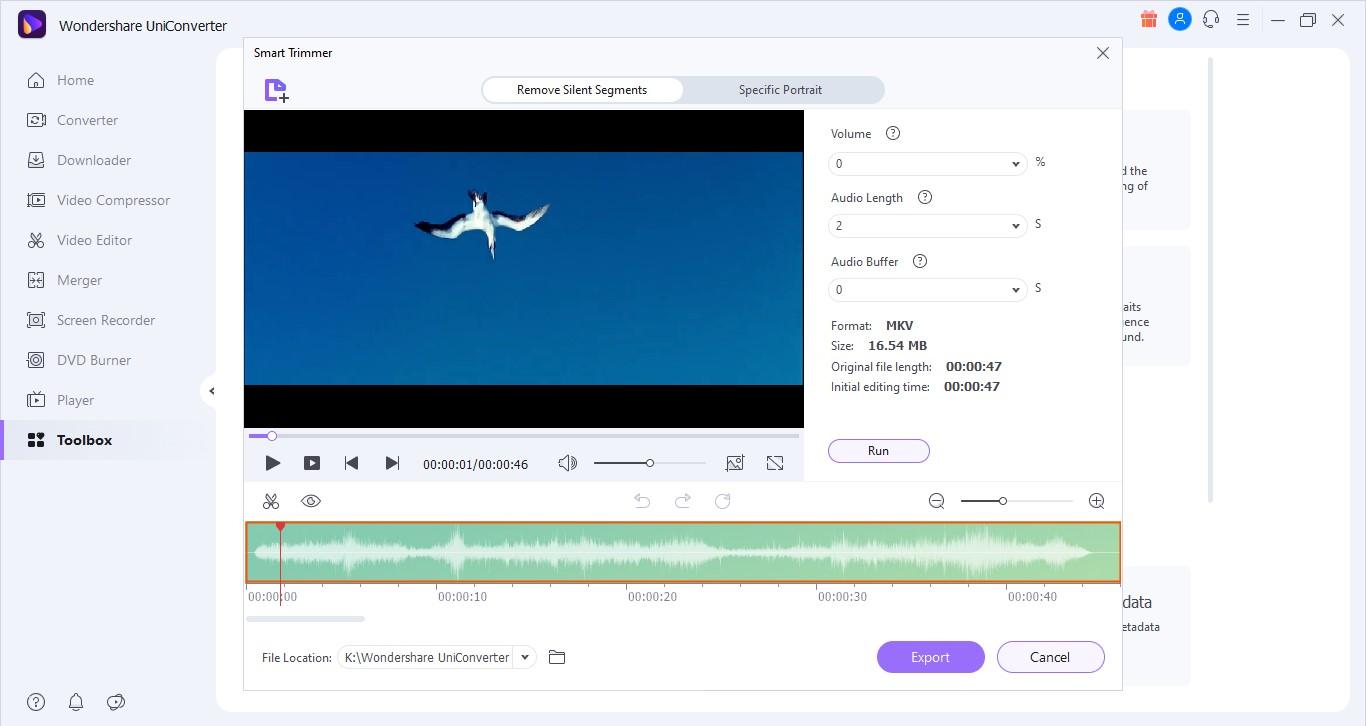The image size is (1366, 726).
Task: Click the video playback progress slider
Action: point(524,436)
